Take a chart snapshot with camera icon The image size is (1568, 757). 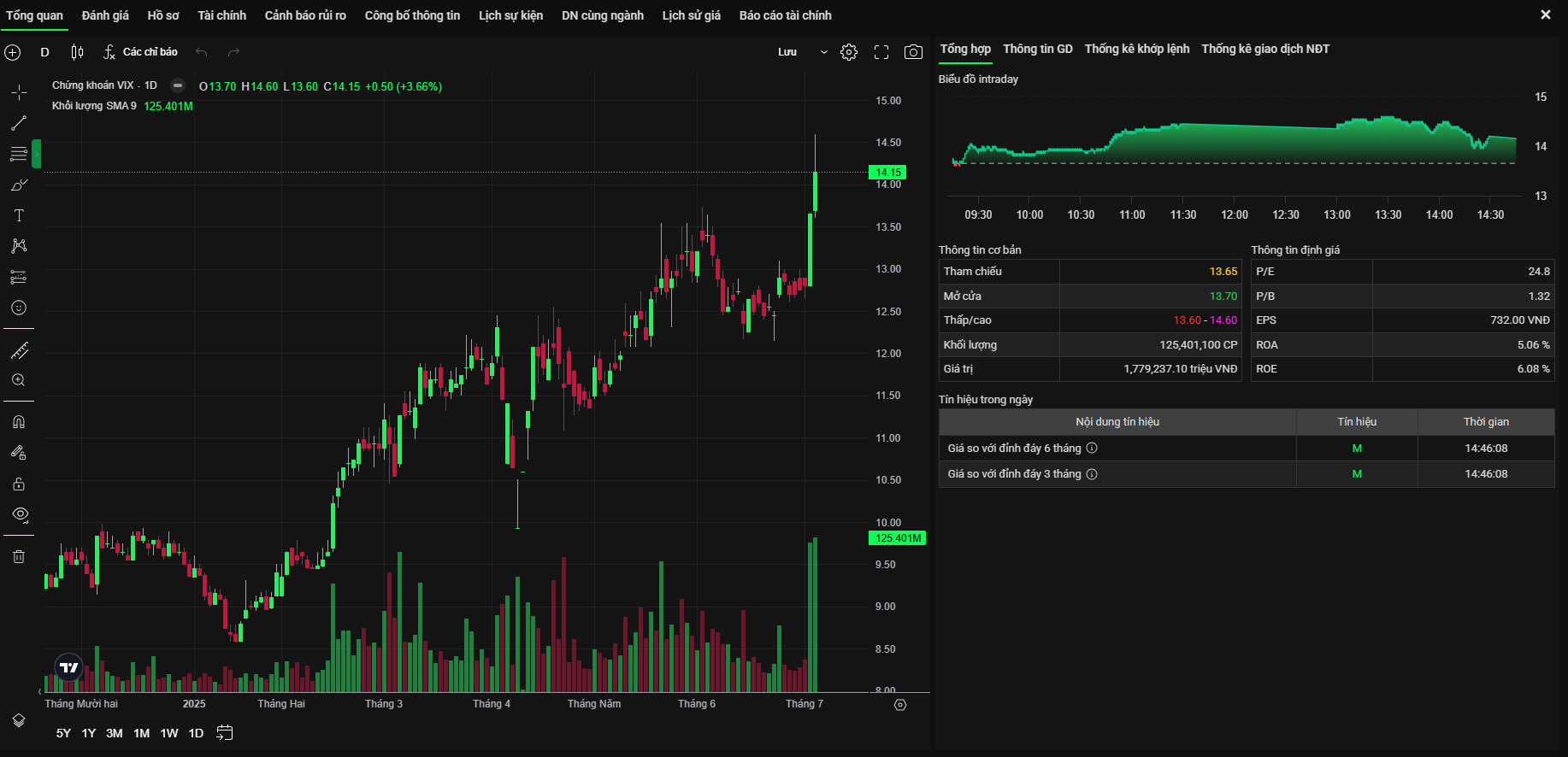pos(913,52)
